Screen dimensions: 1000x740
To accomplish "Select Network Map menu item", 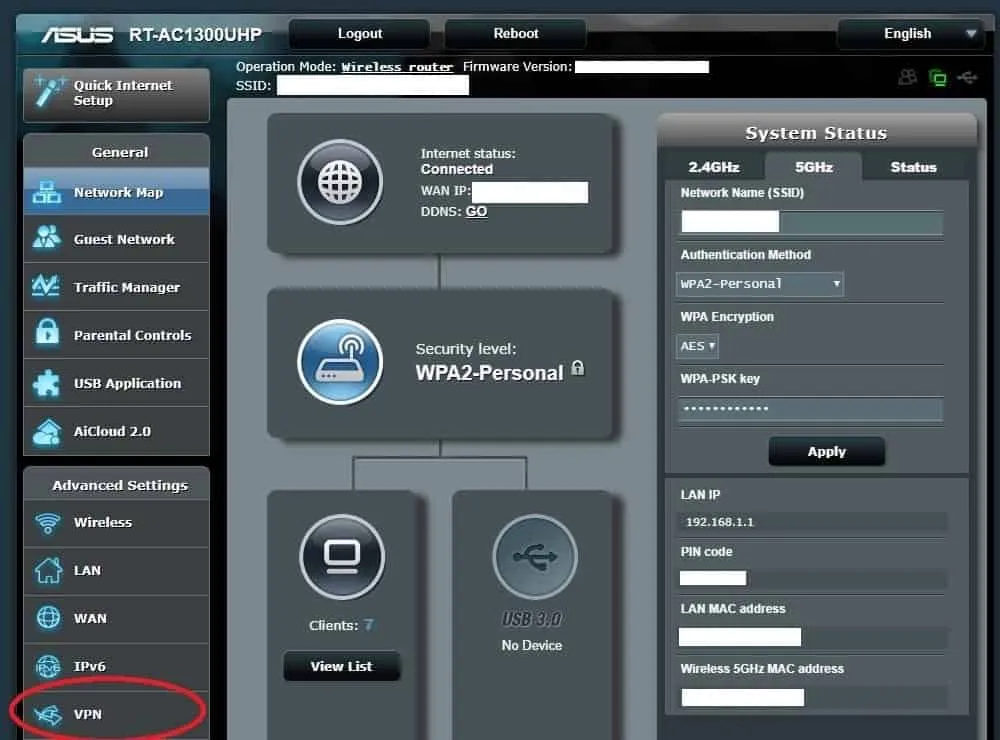I will 116,192.
